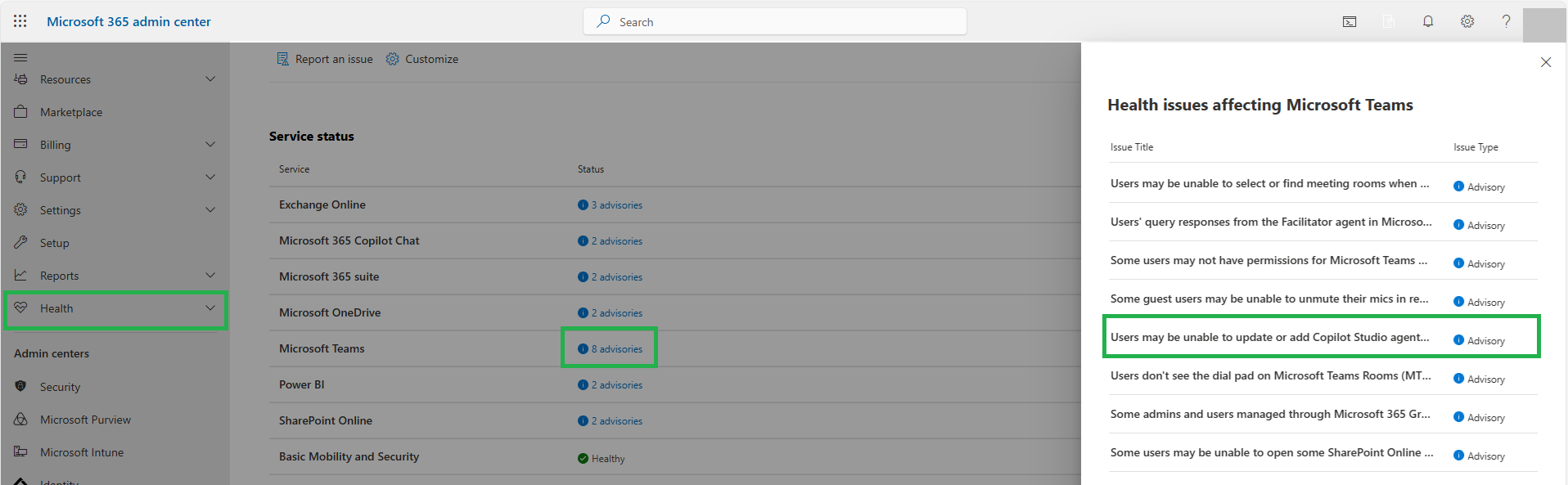Open Teams Rooms dial pad issue
The height and width of the screenshot is (485, 1568).
[x=1271, y=375]
